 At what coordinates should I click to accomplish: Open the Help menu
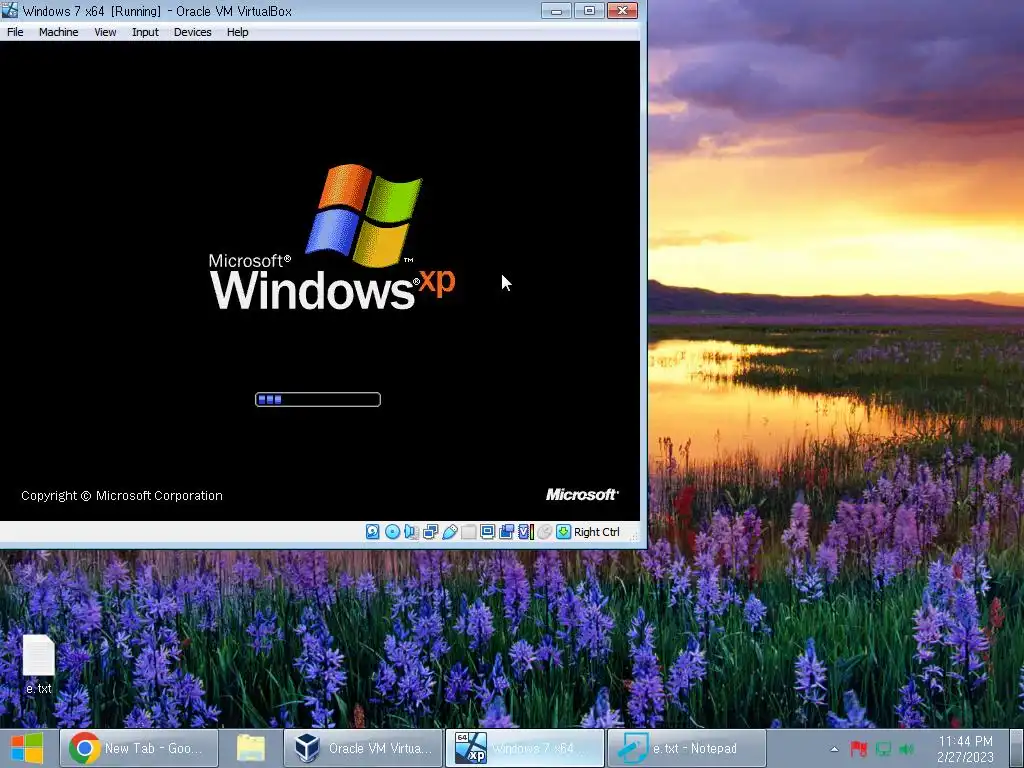(238, 32)
